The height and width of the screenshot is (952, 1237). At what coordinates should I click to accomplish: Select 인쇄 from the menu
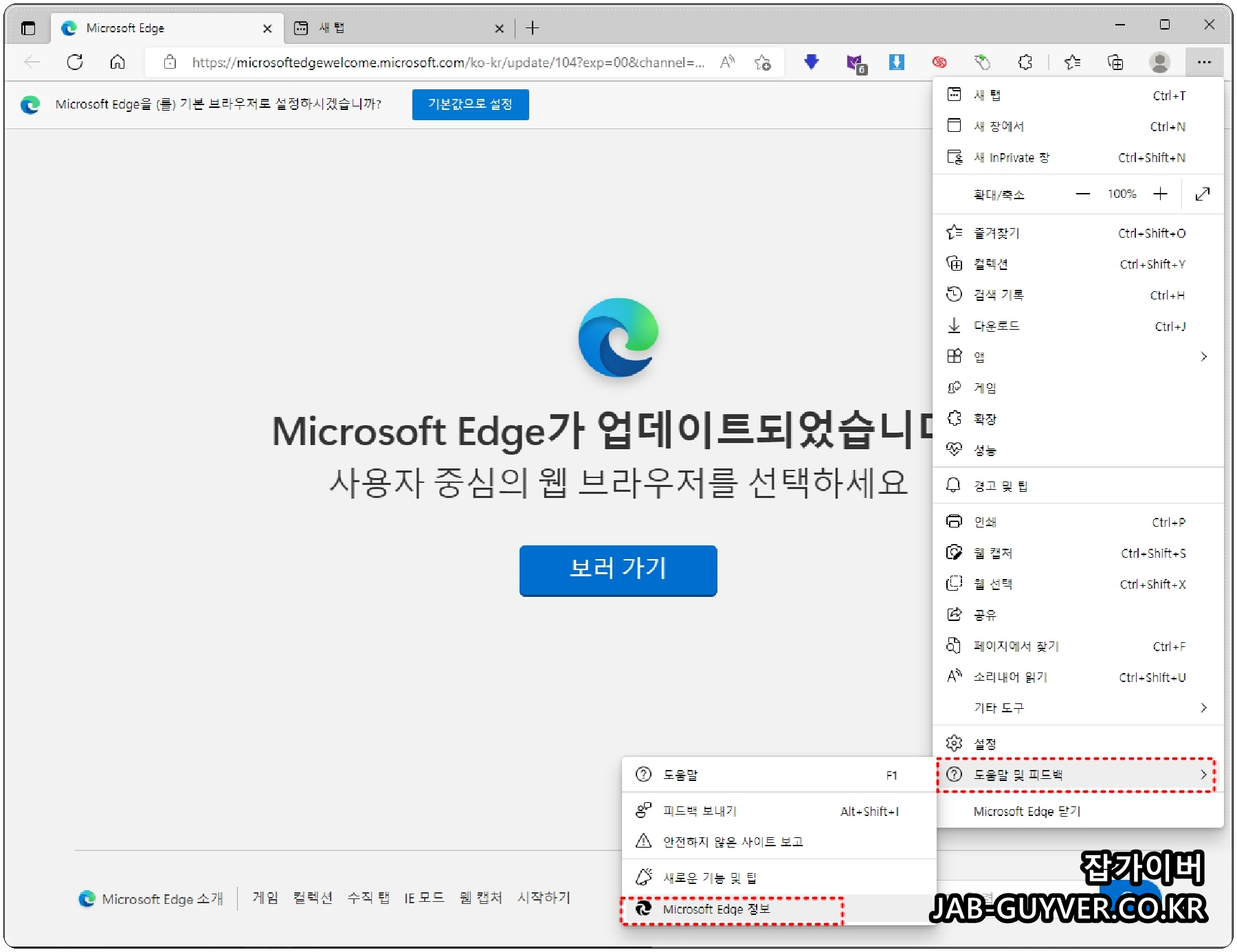pyautogui.click(x=1078, y=522)
